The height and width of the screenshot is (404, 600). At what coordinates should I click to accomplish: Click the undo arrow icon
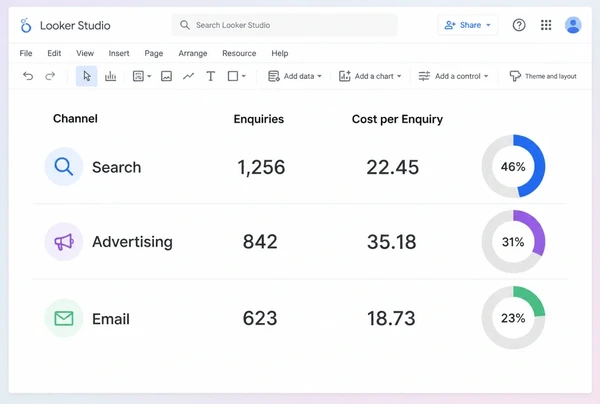(x=28, y=76)
